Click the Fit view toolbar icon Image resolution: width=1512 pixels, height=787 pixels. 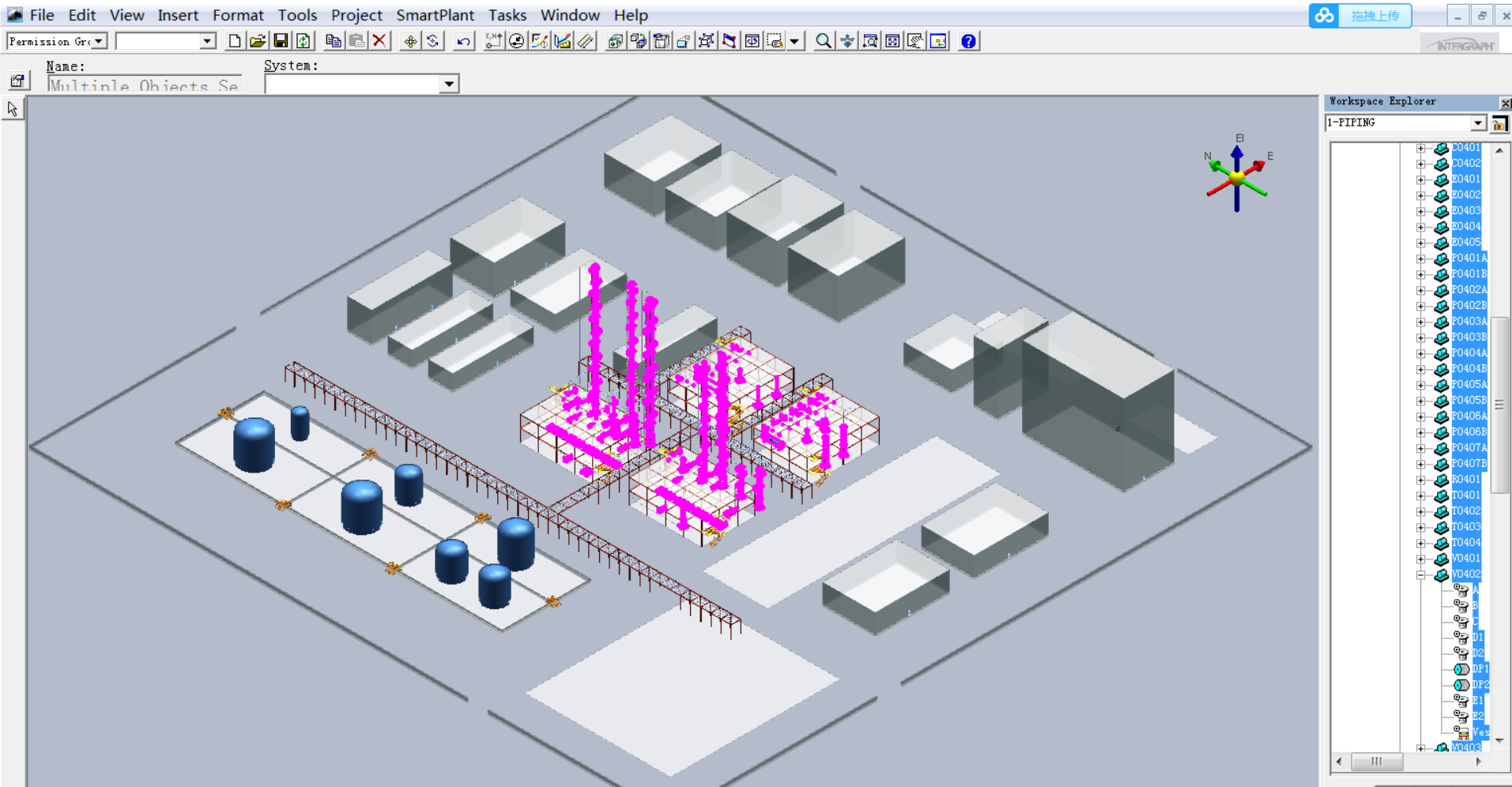coord(893,41)
